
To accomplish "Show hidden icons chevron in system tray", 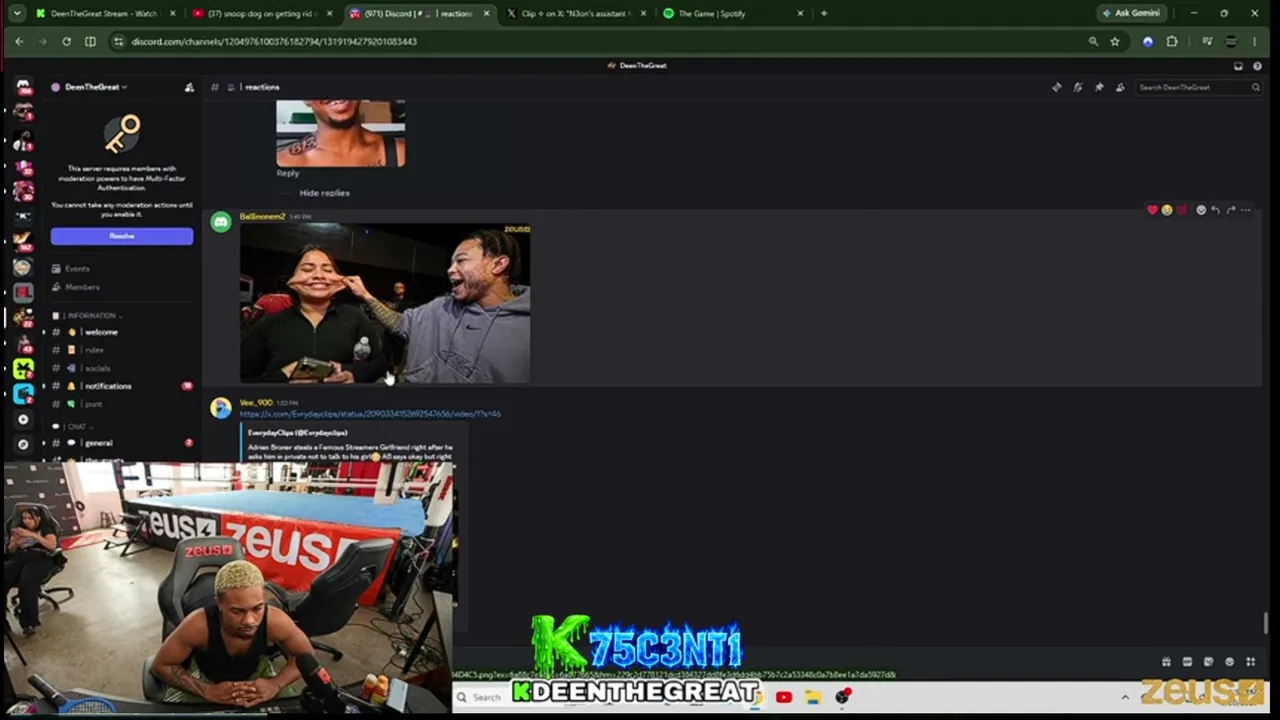I will pos(1125,697).
